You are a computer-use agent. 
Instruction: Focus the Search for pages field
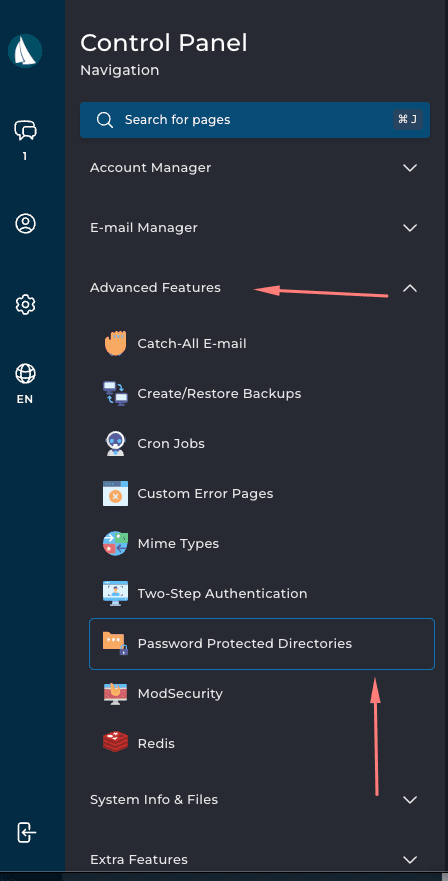255,120
